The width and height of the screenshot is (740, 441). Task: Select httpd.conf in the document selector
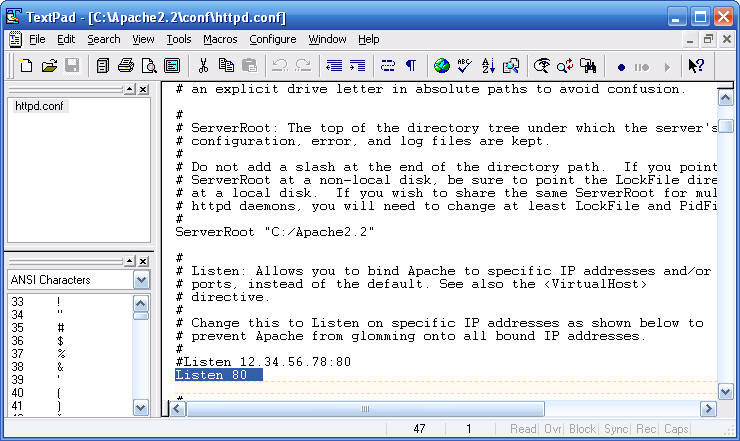tap(39, 106)
